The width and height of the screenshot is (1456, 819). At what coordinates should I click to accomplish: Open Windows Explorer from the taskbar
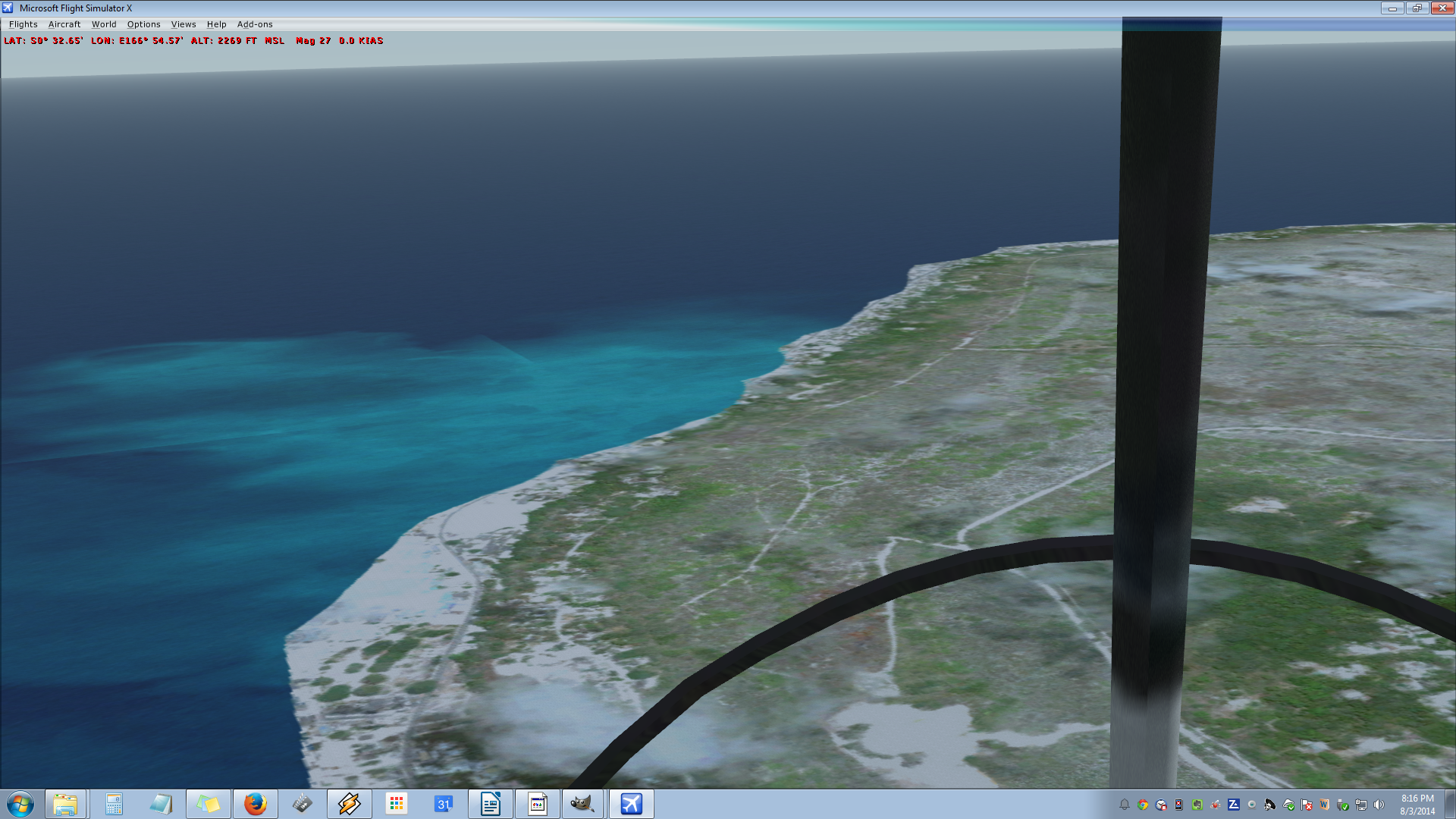pyautogui.click(x=65, y=804)
